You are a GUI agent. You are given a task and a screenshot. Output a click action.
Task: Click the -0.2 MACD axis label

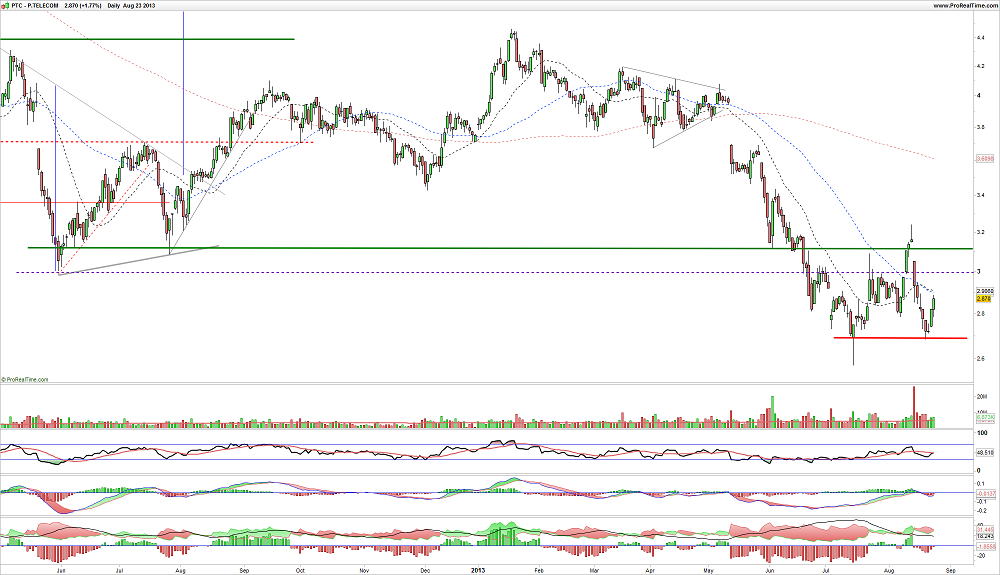tap(981, 511)
